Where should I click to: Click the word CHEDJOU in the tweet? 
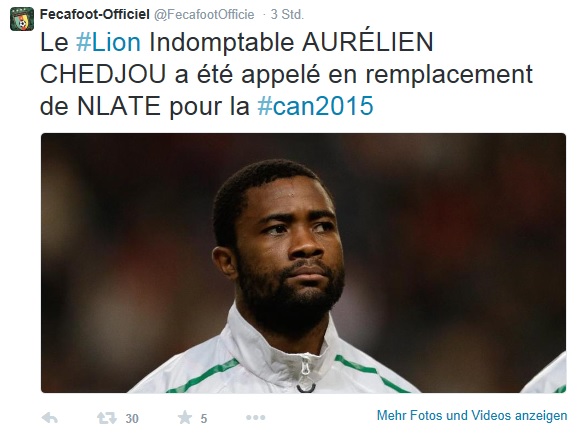pos(103,74)
